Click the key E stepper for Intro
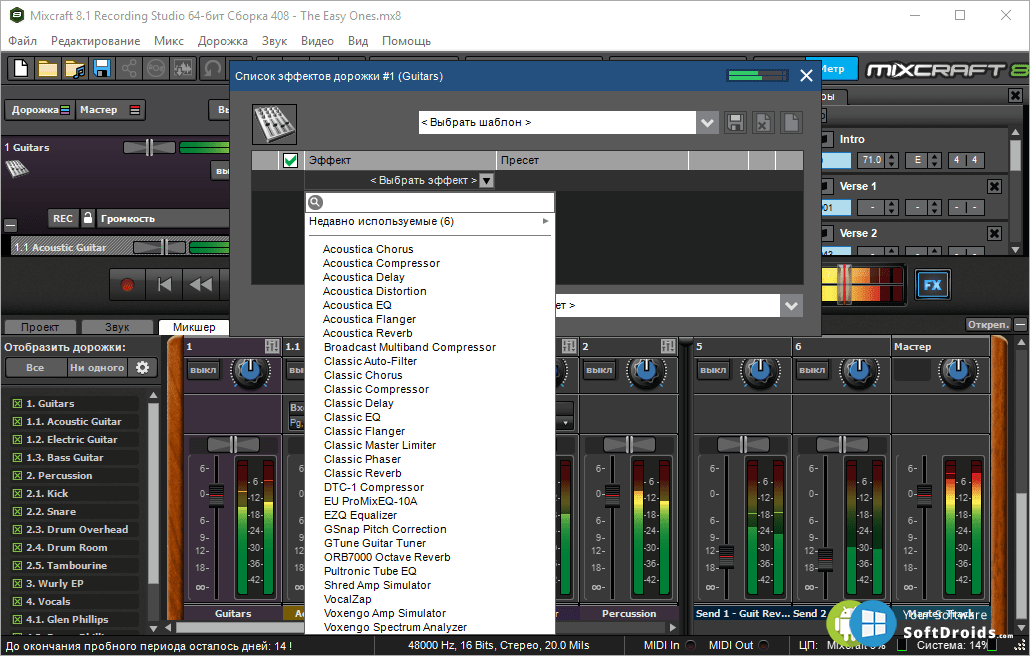 click(935, 160)
